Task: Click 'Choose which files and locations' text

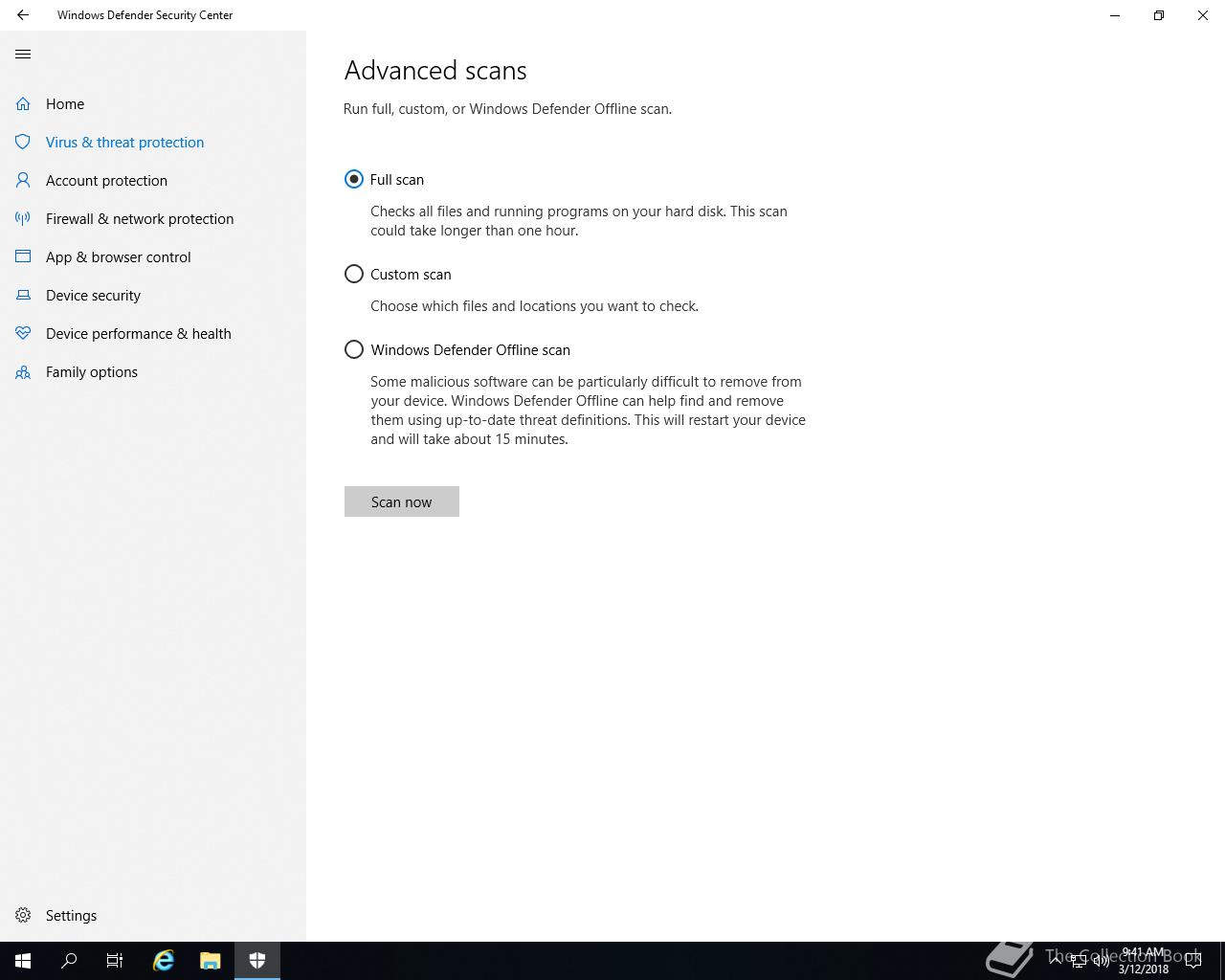Action: coord(534,306)
